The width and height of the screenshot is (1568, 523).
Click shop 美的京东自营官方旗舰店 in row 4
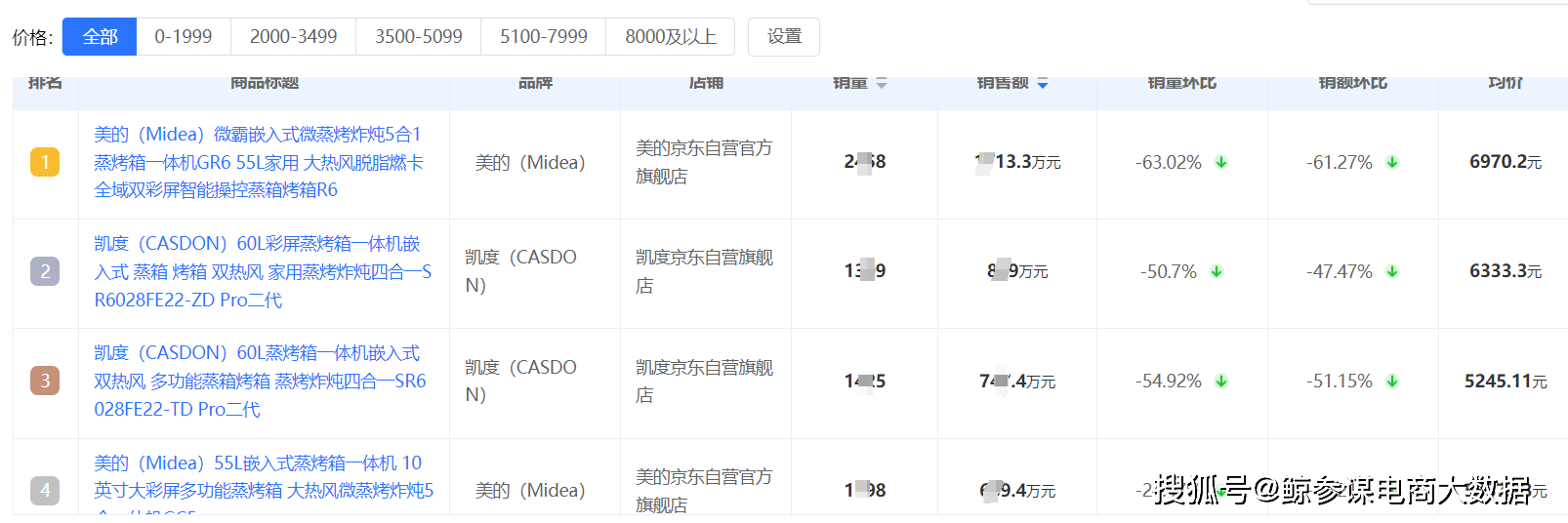pos(704,491)
